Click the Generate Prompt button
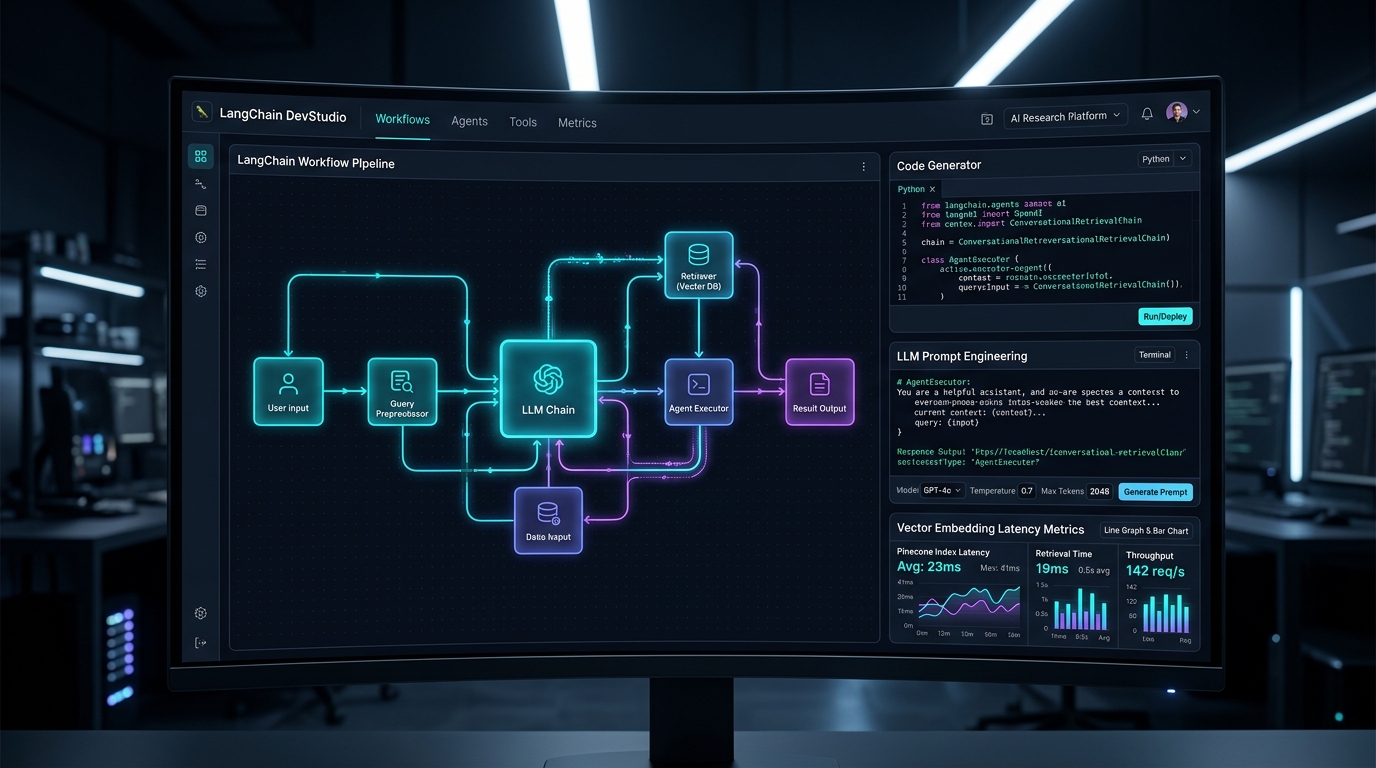This screenshot has width=1376, height=768. [x=1155, y=492]
